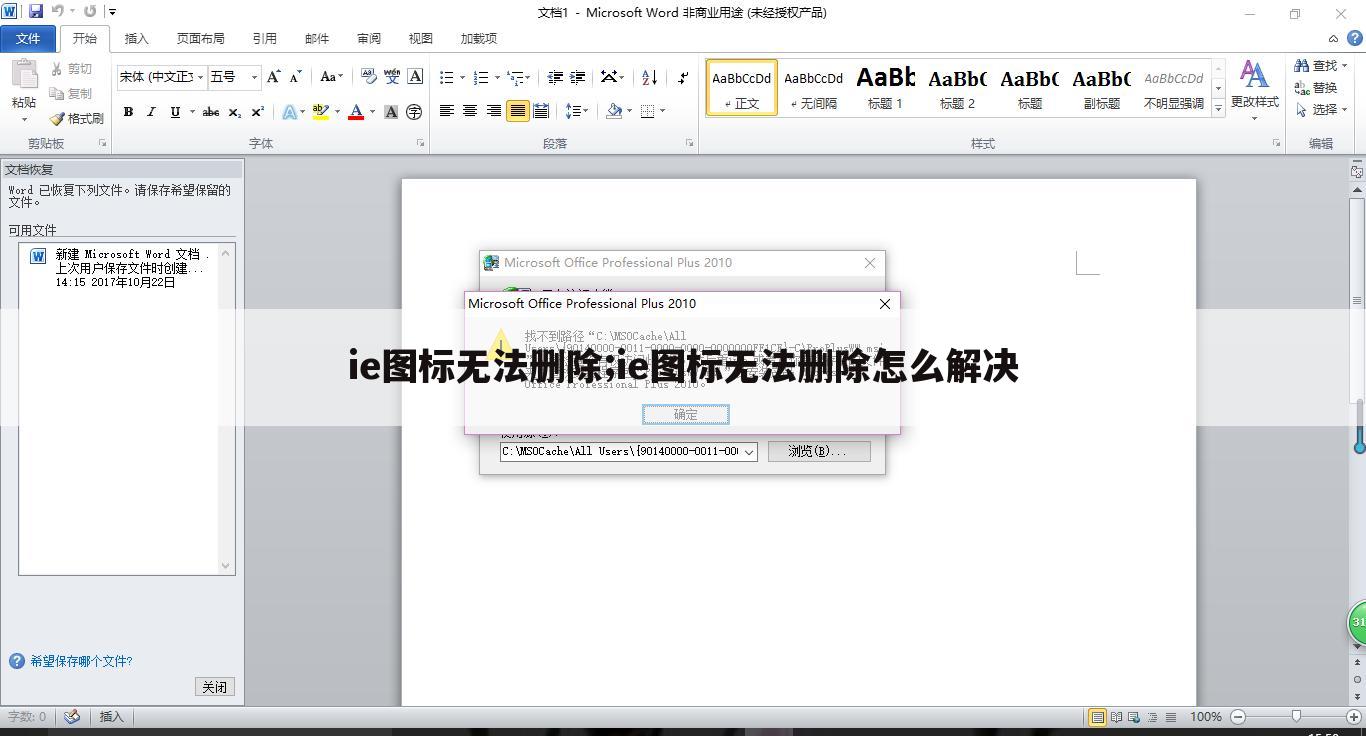Apply the No Spacing (无间隔) style
1366x736 pixels.
pos(813,88)
